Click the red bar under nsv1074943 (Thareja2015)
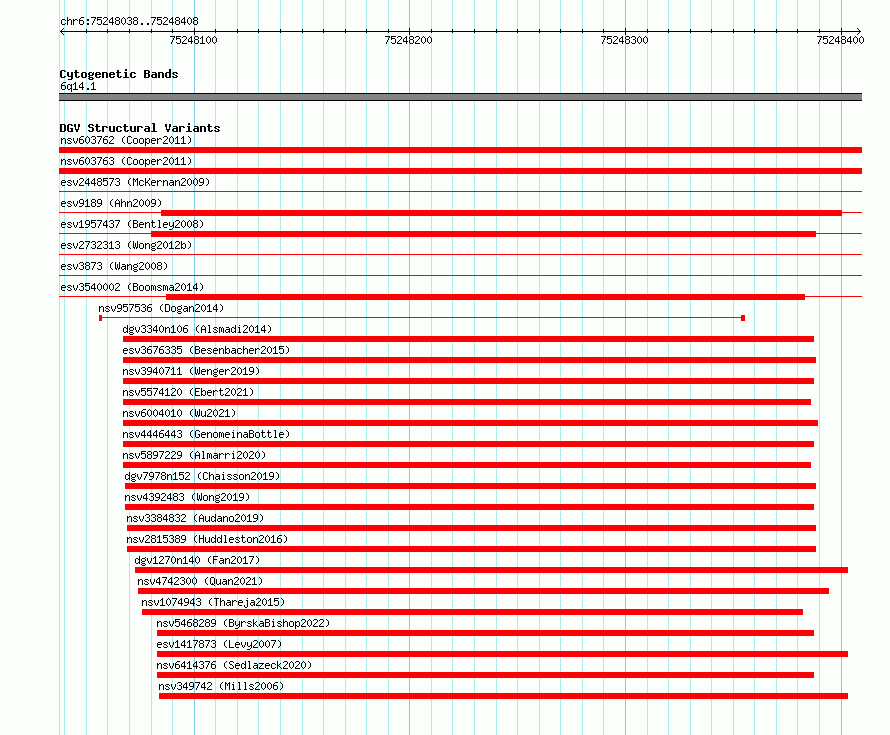Screen dimensions: 890x735 (472, 612)
